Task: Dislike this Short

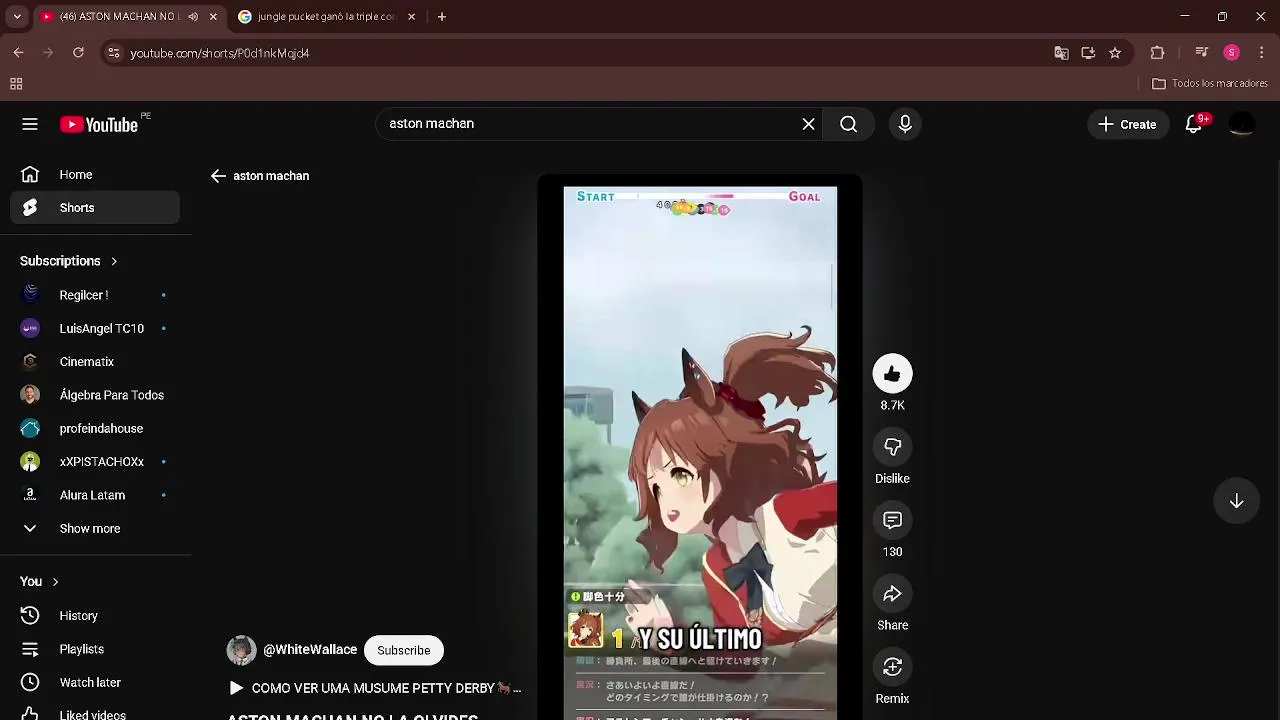Action: pyautogui.click(x=892, y=447)
